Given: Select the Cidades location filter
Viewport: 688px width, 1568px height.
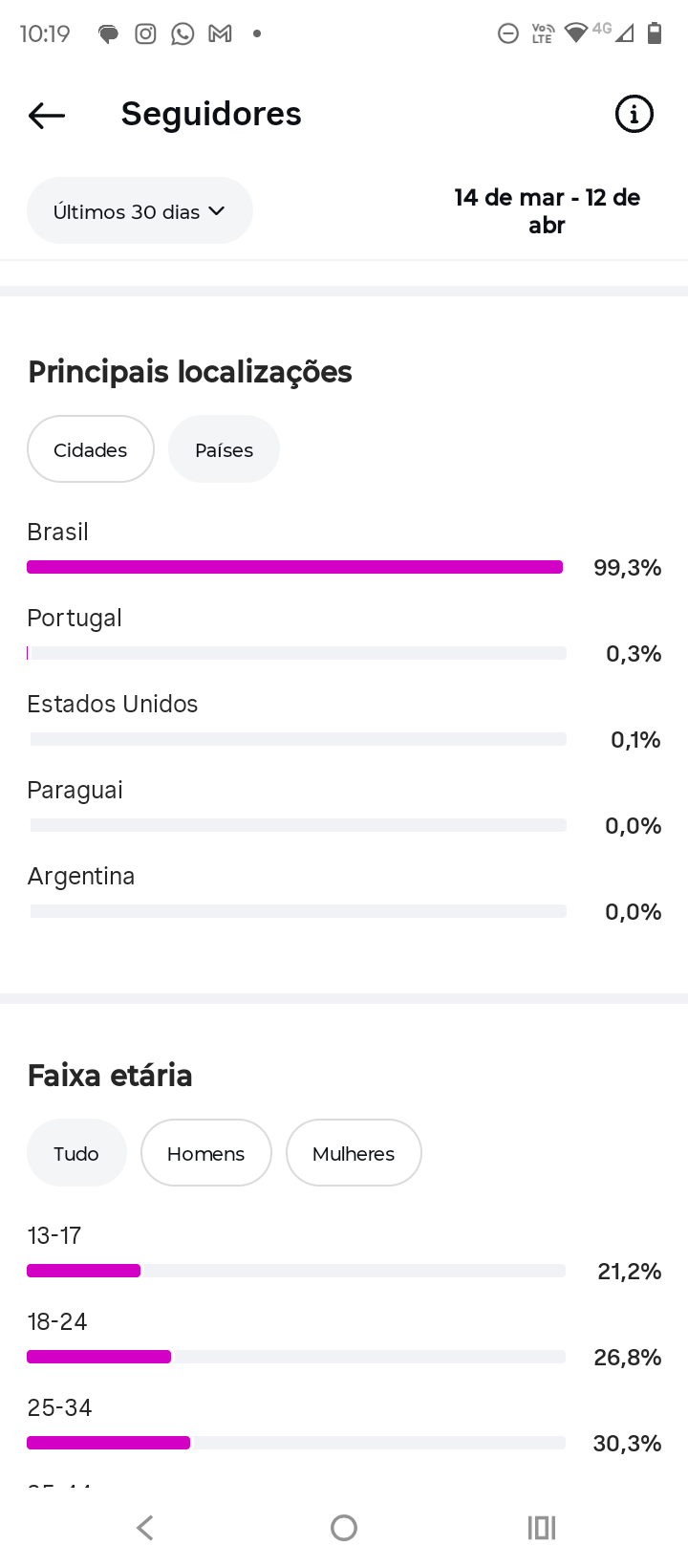Looking at the screenshot, I should (91, 449).
